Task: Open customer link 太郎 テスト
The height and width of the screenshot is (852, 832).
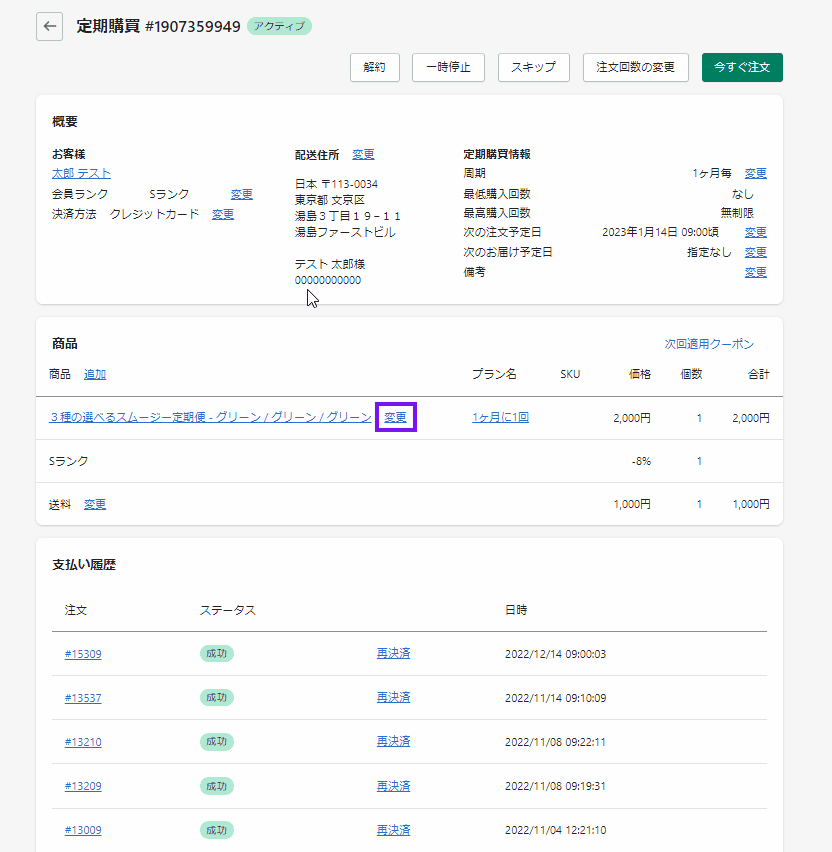Action: [81, 174]
